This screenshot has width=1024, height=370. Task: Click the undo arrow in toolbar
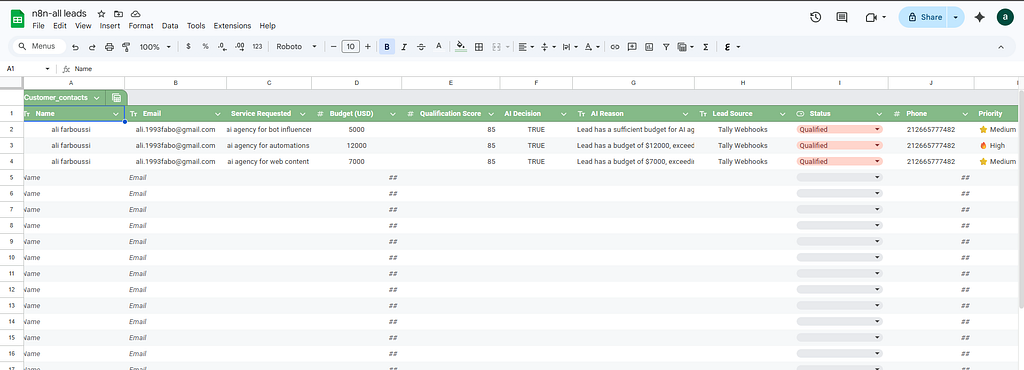click(x=76, y=47)
